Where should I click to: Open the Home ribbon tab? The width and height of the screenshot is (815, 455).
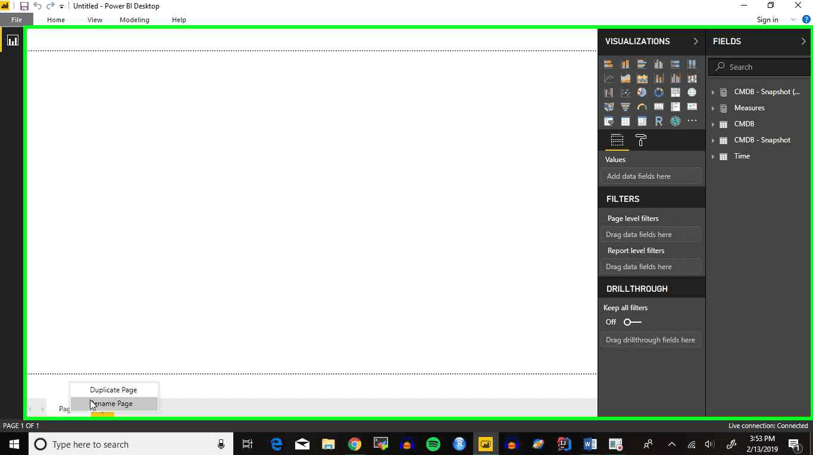point(56,20)
